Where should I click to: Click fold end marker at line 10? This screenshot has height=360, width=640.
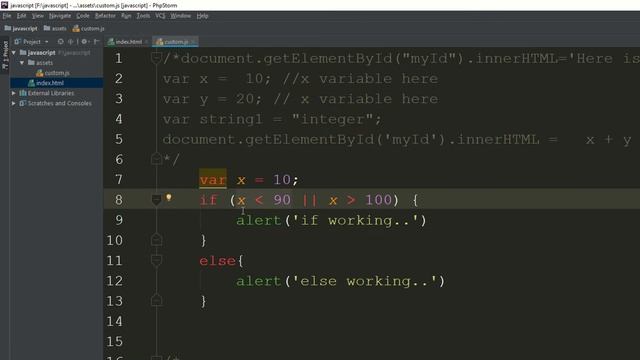click(156, 240)
